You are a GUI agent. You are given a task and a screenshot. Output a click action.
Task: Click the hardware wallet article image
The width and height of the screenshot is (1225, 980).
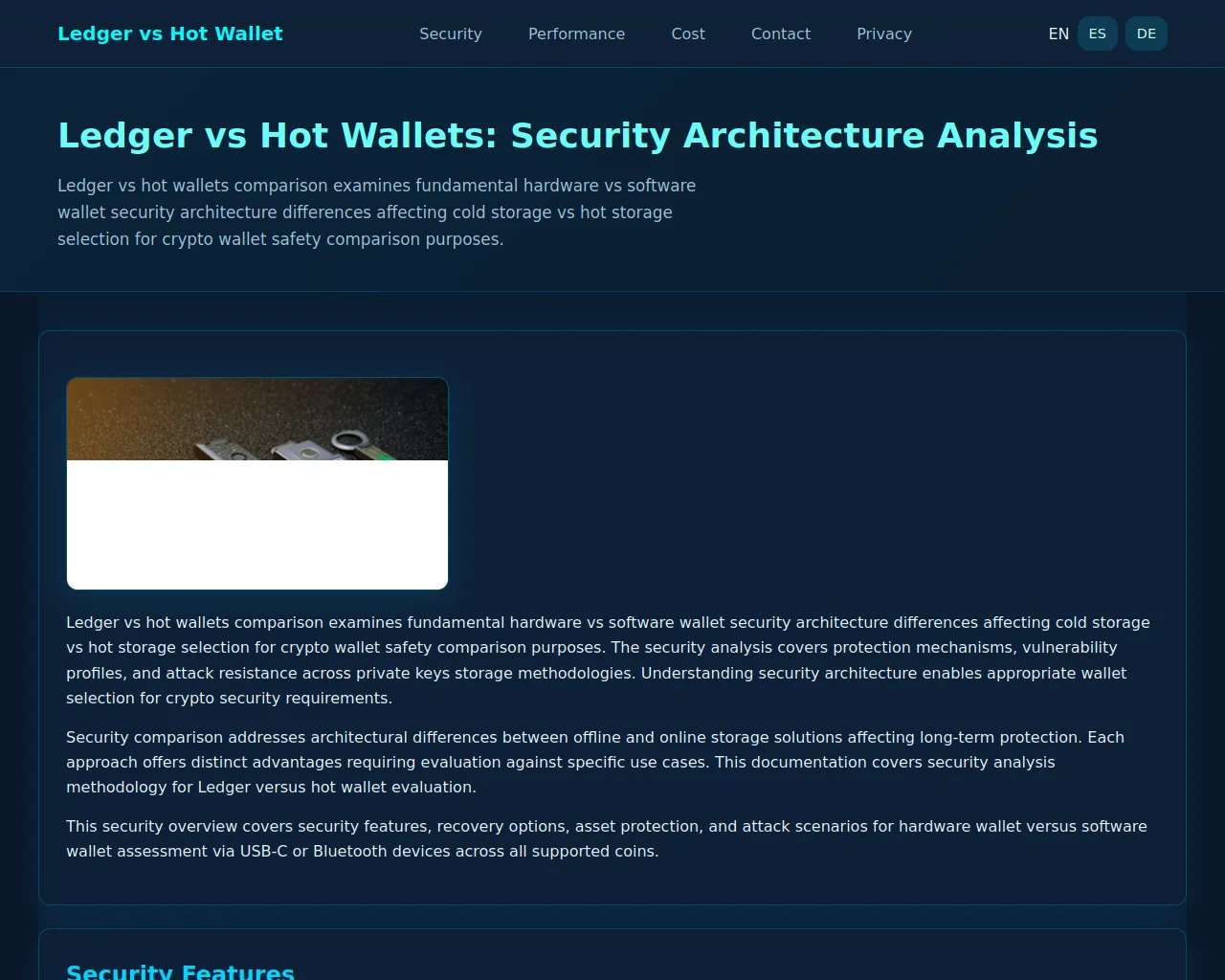pyautogui.click(x=257, y=483)
